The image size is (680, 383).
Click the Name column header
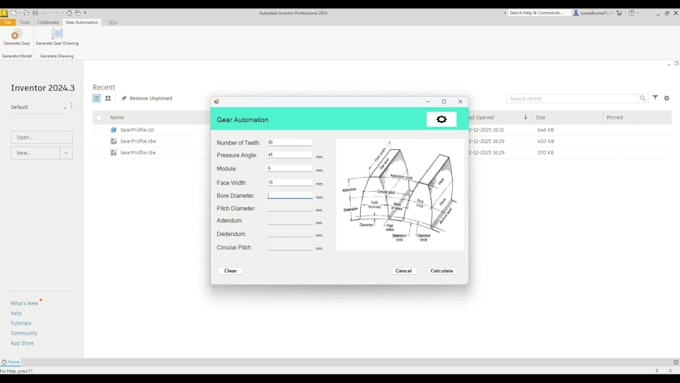[117, 117]
